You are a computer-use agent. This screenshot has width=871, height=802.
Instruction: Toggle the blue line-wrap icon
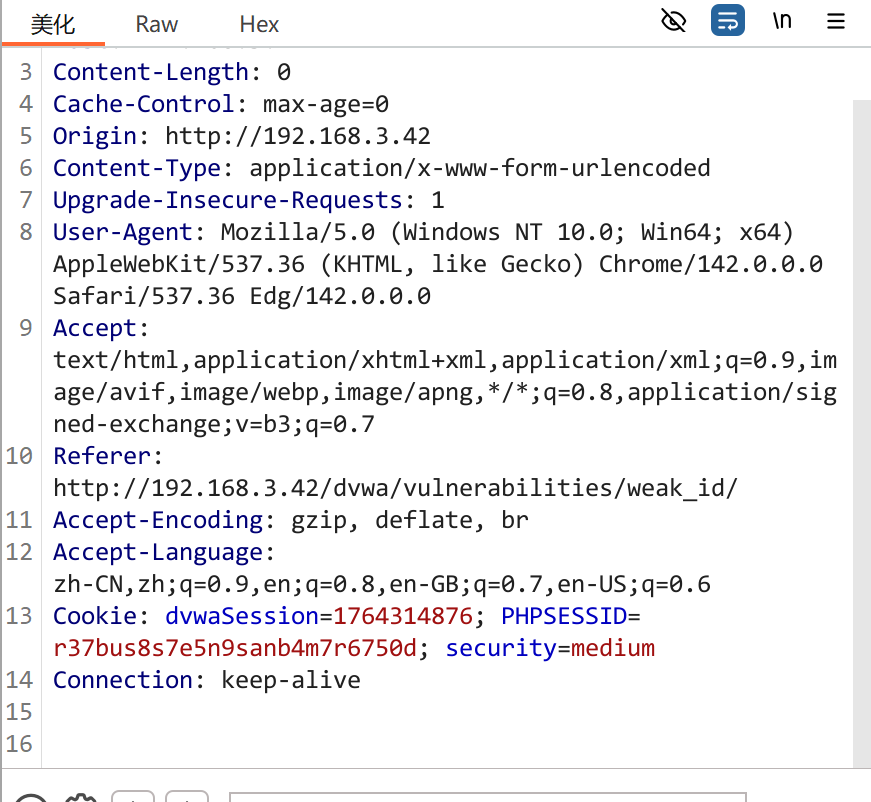(x=728, y=21)
